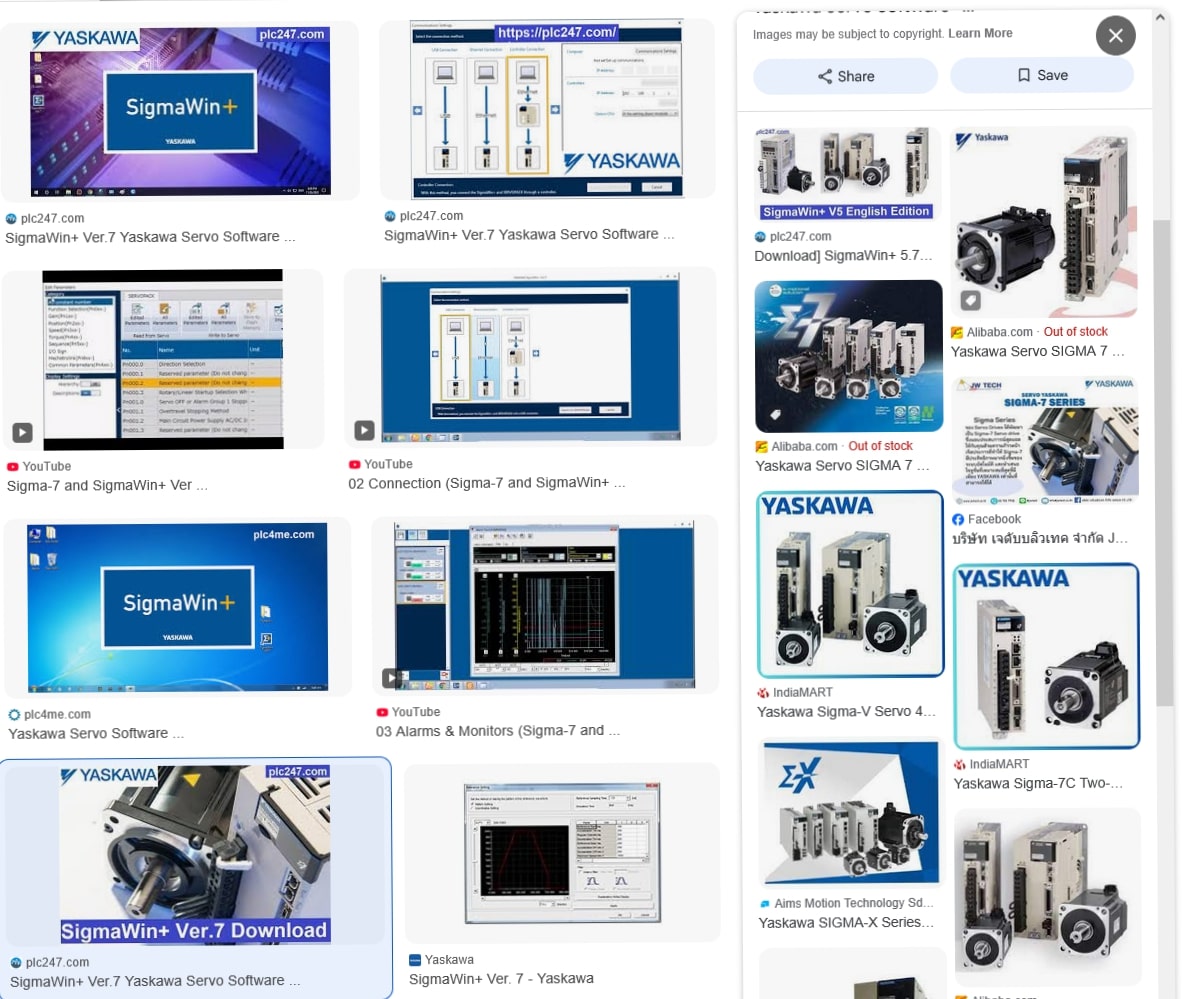Click the share icon in Share button
Screen dimensions: 1191x999
click(x=825, y=76)
